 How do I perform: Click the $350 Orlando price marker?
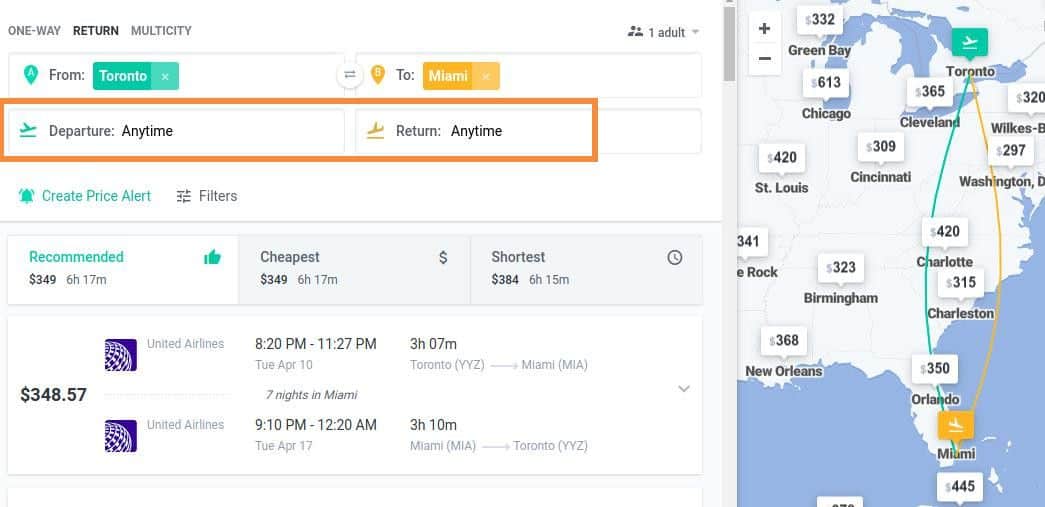coord(934,368)
